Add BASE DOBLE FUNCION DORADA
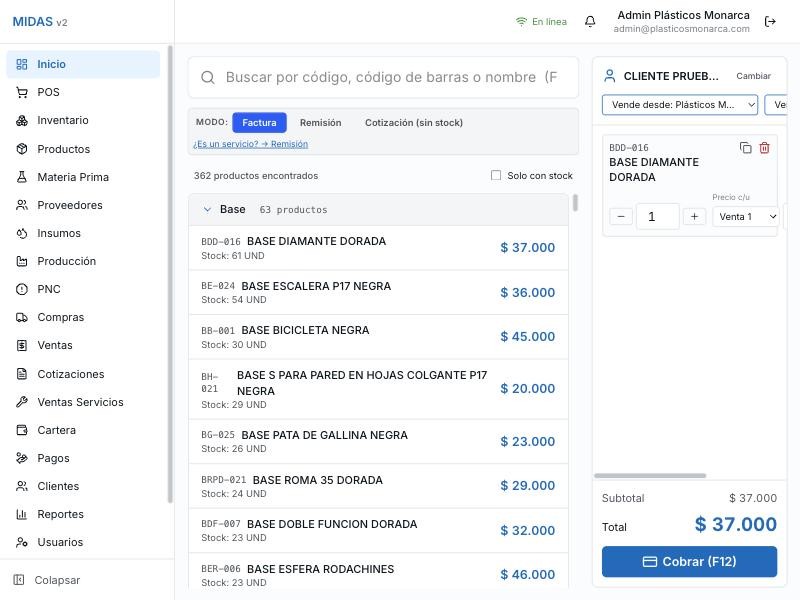The width and height of the screenshot is (800, 600). point(378,530)
